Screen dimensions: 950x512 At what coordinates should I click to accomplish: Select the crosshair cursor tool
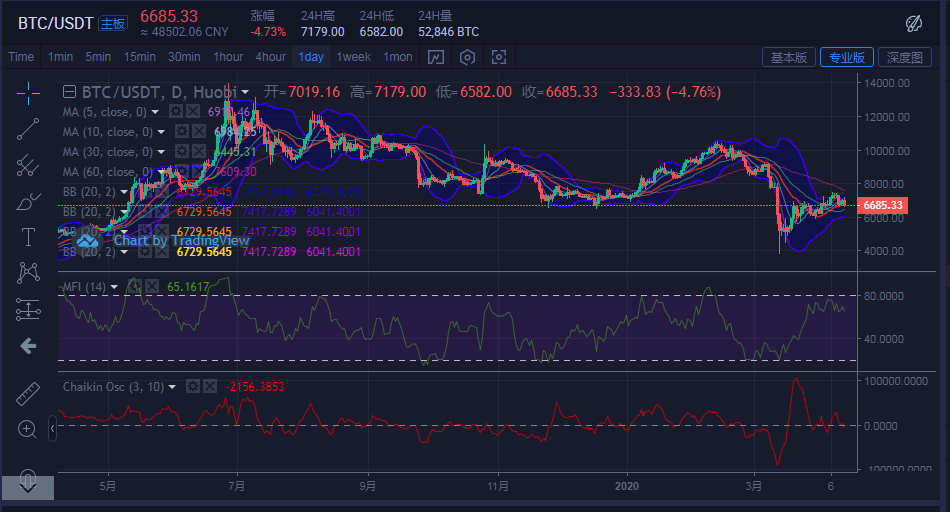click(28, 93)
